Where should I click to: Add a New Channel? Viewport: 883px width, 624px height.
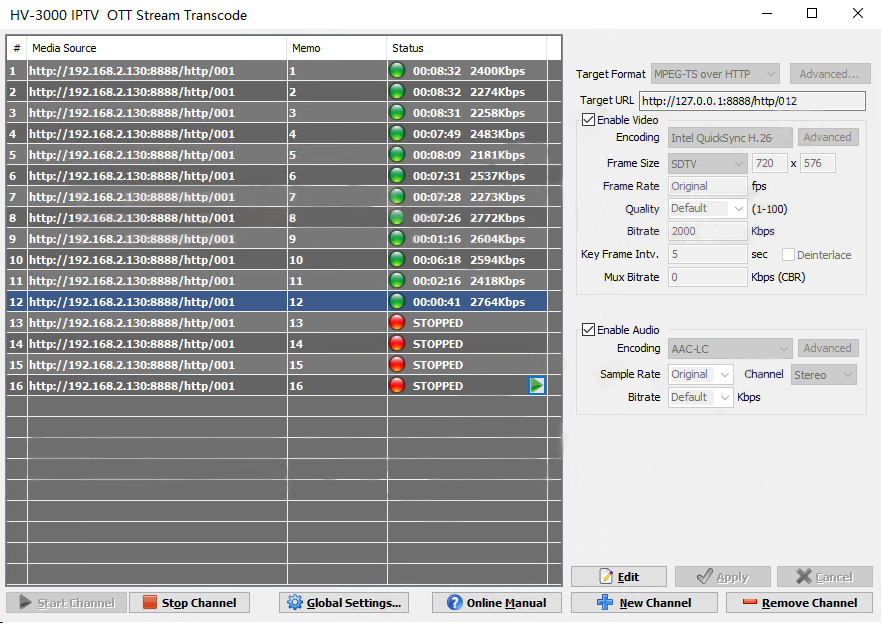[644, 603]
